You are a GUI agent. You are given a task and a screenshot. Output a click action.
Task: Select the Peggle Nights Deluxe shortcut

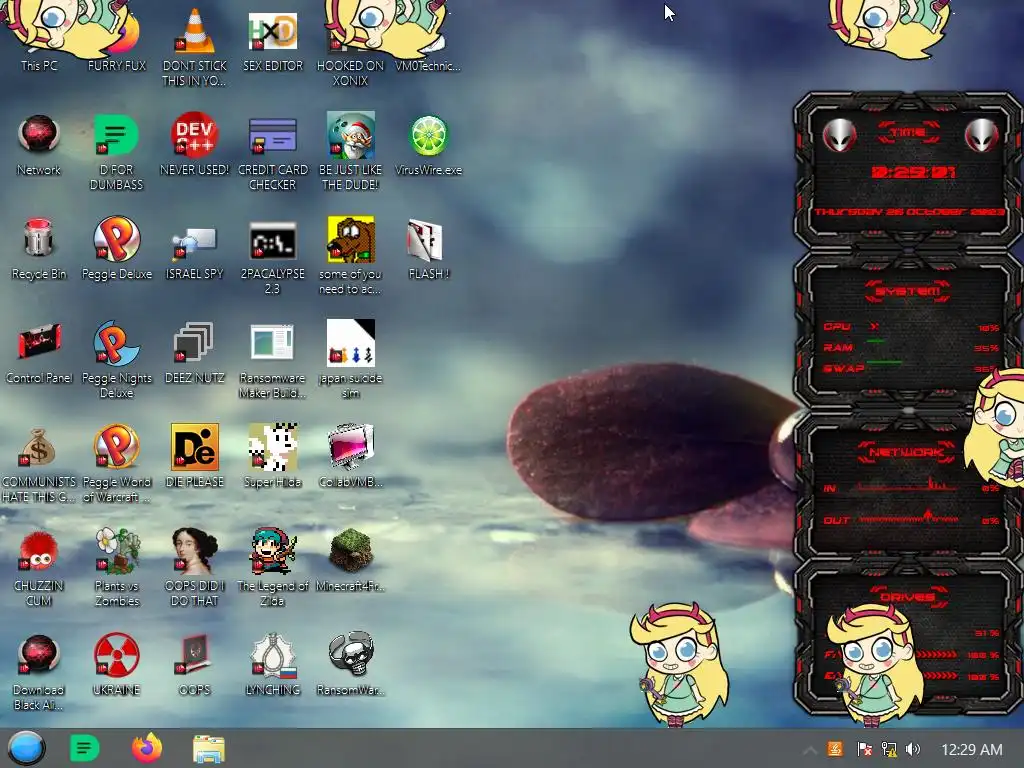click(x=116, y=359)
